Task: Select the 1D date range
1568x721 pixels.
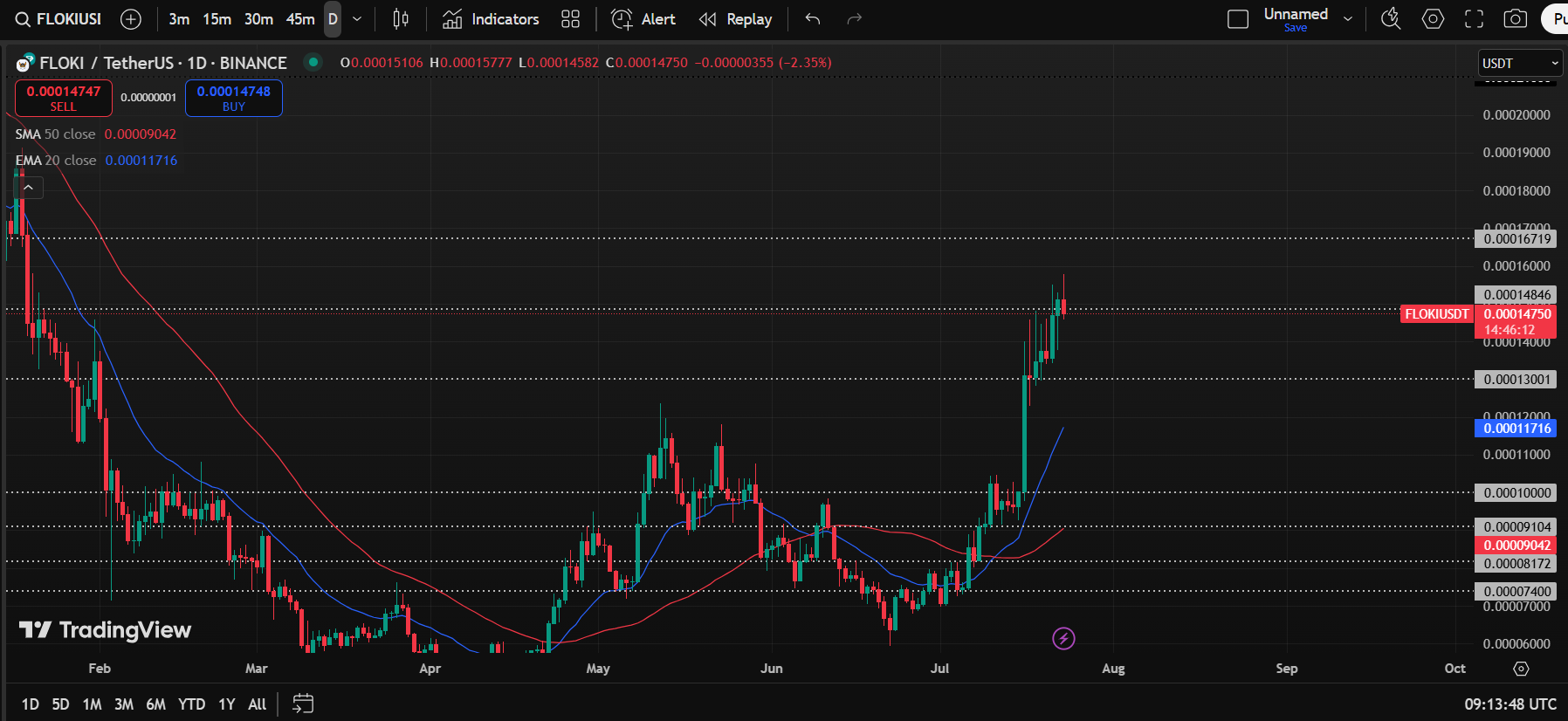Action: (31, 704)
